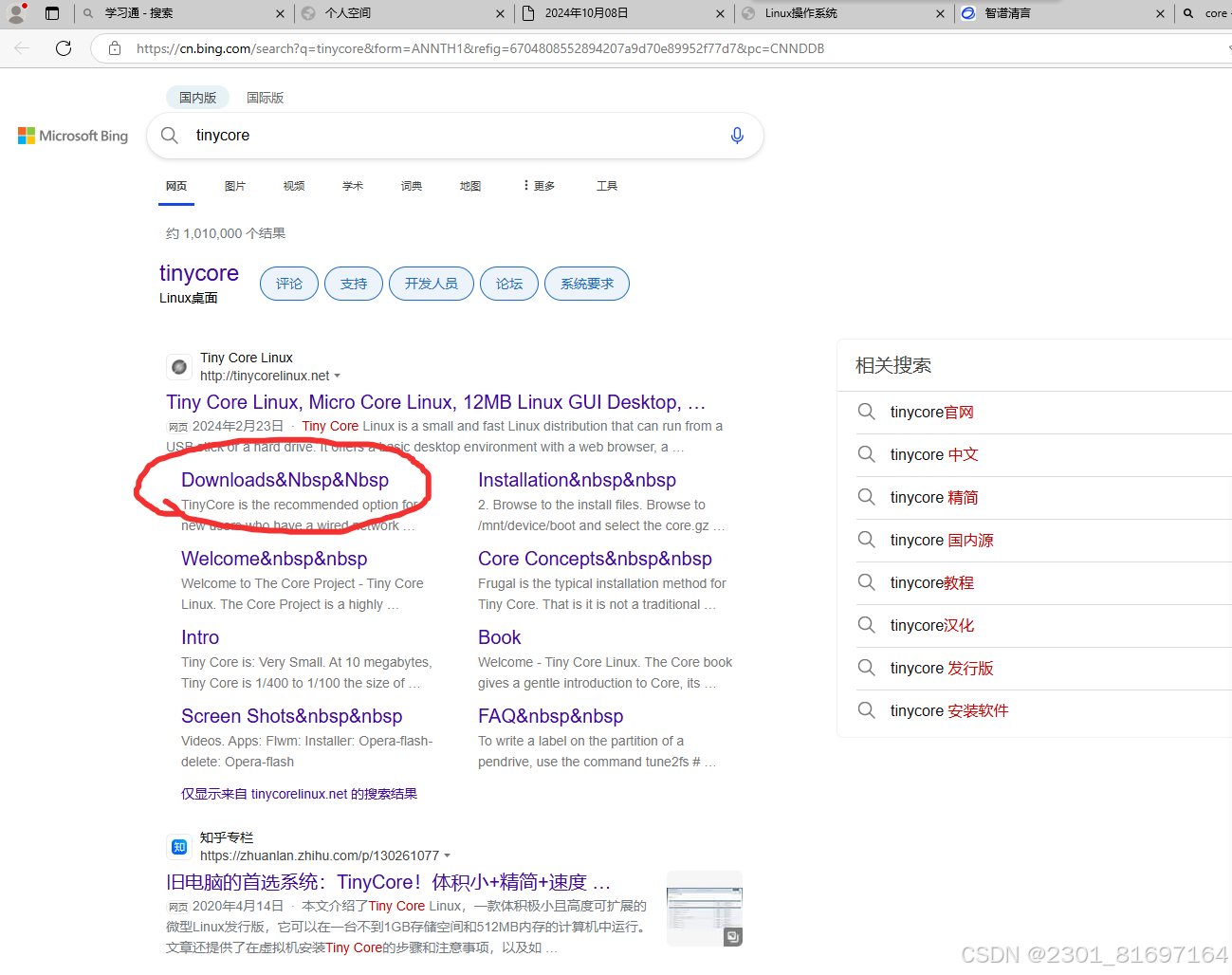The image size is (1232, 975).
Task: Click the 评论 pill button
Action: pos(289,284)
